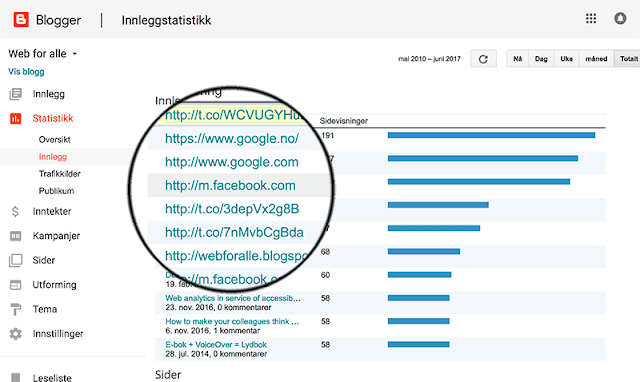Open Publikum in the sidebar
The height and width of the screenshot is (382, 640).
pos(56,191)
